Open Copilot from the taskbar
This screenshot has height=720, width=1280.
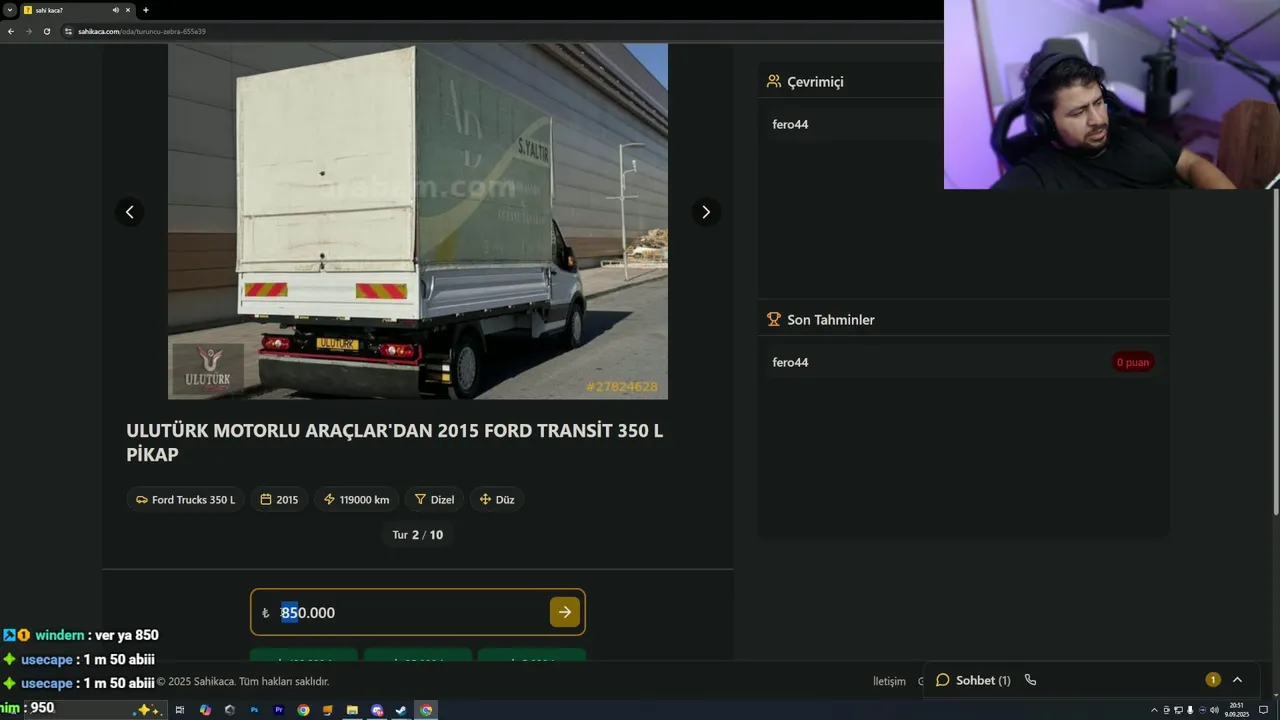pos(205,710)
